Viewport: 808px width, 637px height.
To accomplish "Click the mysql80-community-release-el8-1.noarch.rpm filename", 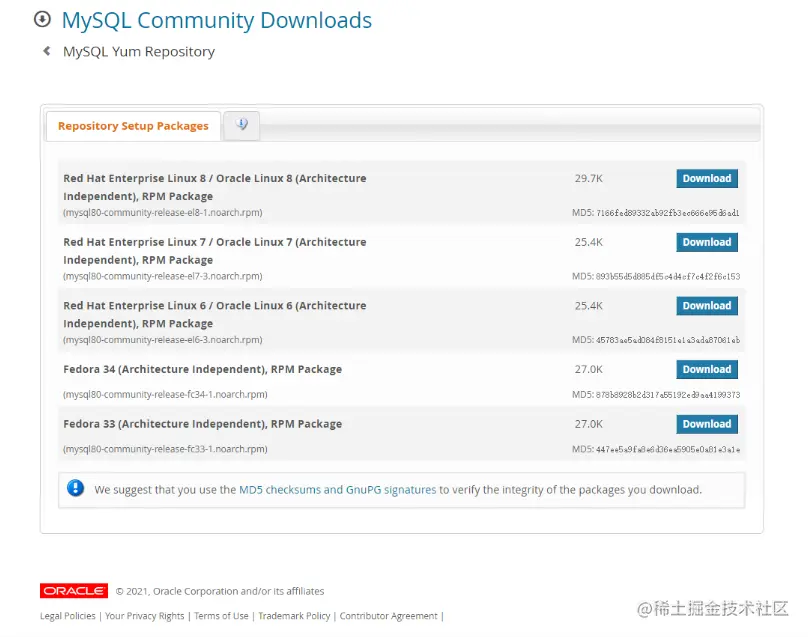I will pyautogui.click(x=162, y=212).
